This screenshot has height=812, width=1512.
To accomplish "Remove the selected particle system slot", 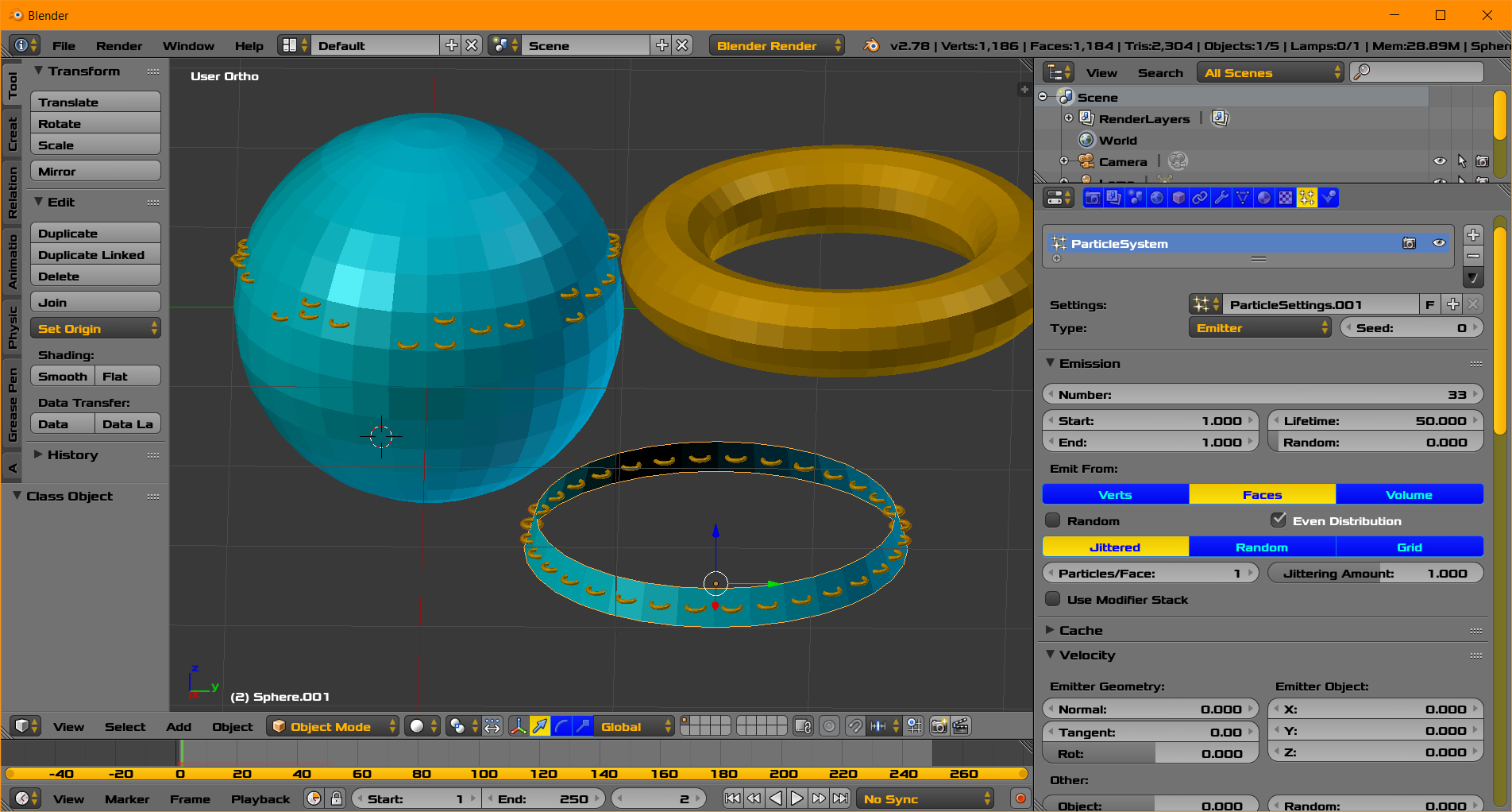I will (1473, 256).
